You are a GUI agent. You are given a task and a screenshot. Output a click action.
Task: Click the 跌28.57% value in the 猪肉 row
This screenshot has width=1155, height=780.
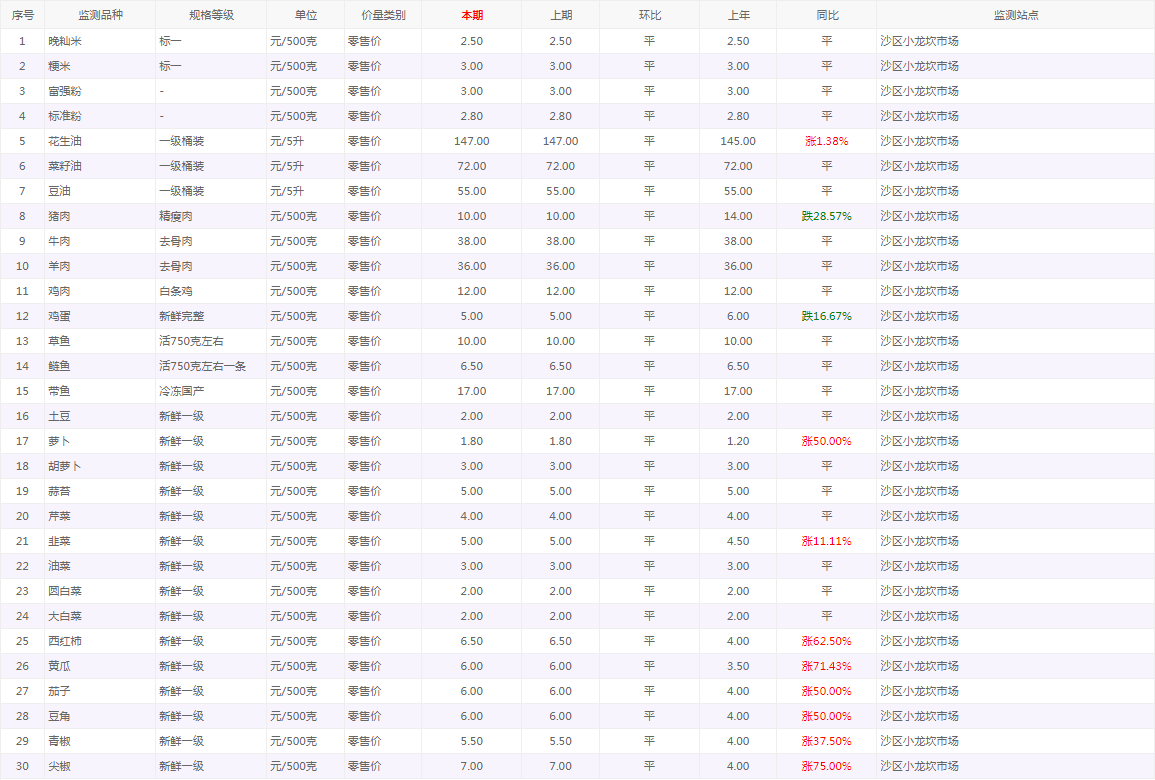(x=826, y=216)
